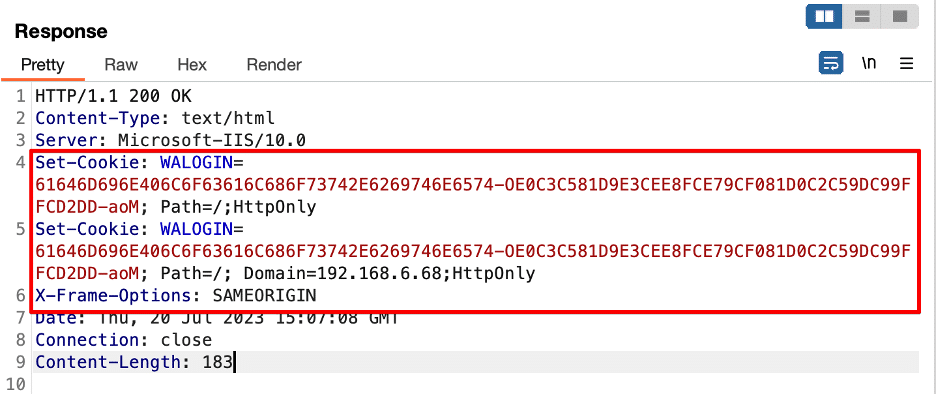Click the X-Frame-Options header name

113,296
